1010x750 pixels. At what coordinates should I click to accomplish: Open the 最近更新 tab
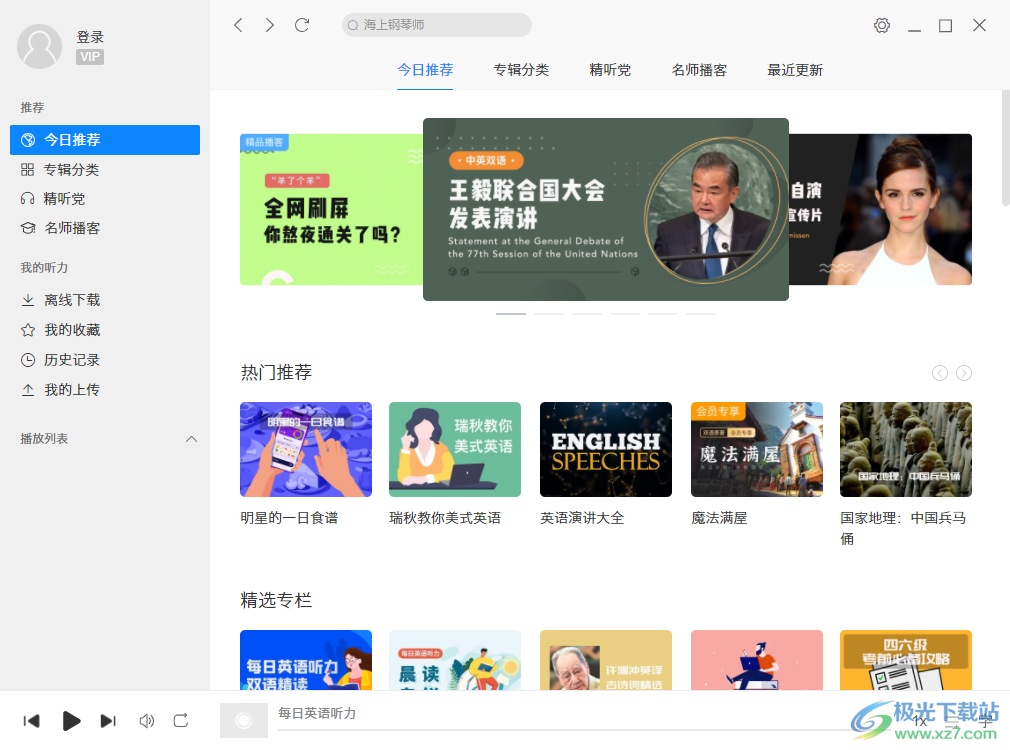click(x=794, y=70)
